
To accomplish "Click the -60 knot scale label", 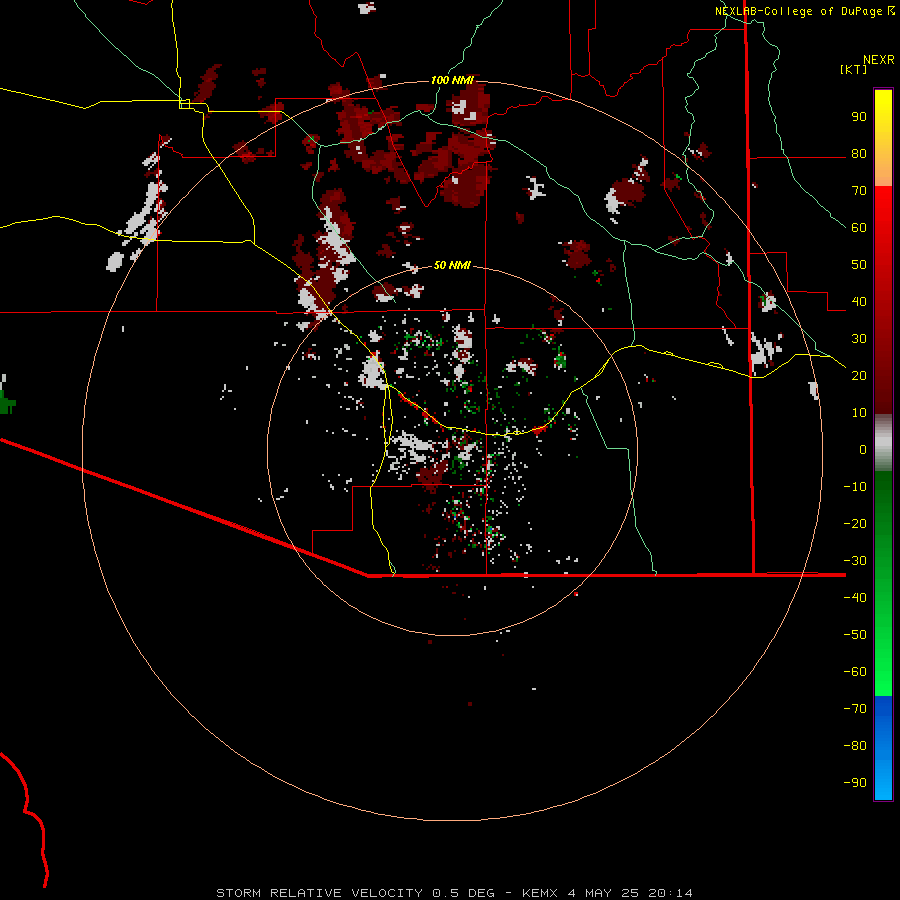I will pyautogui.click(x=855, y=672).
